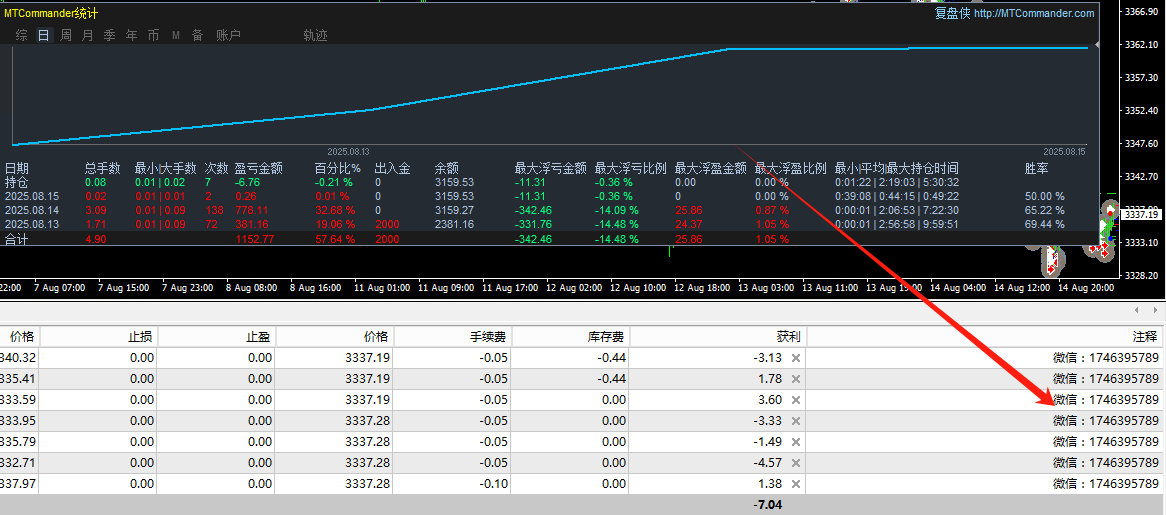Image resolution: width=1166 pixels, height=515 pixels.
Task: Close the order with profit 3.60
Action: coord(795,399)
